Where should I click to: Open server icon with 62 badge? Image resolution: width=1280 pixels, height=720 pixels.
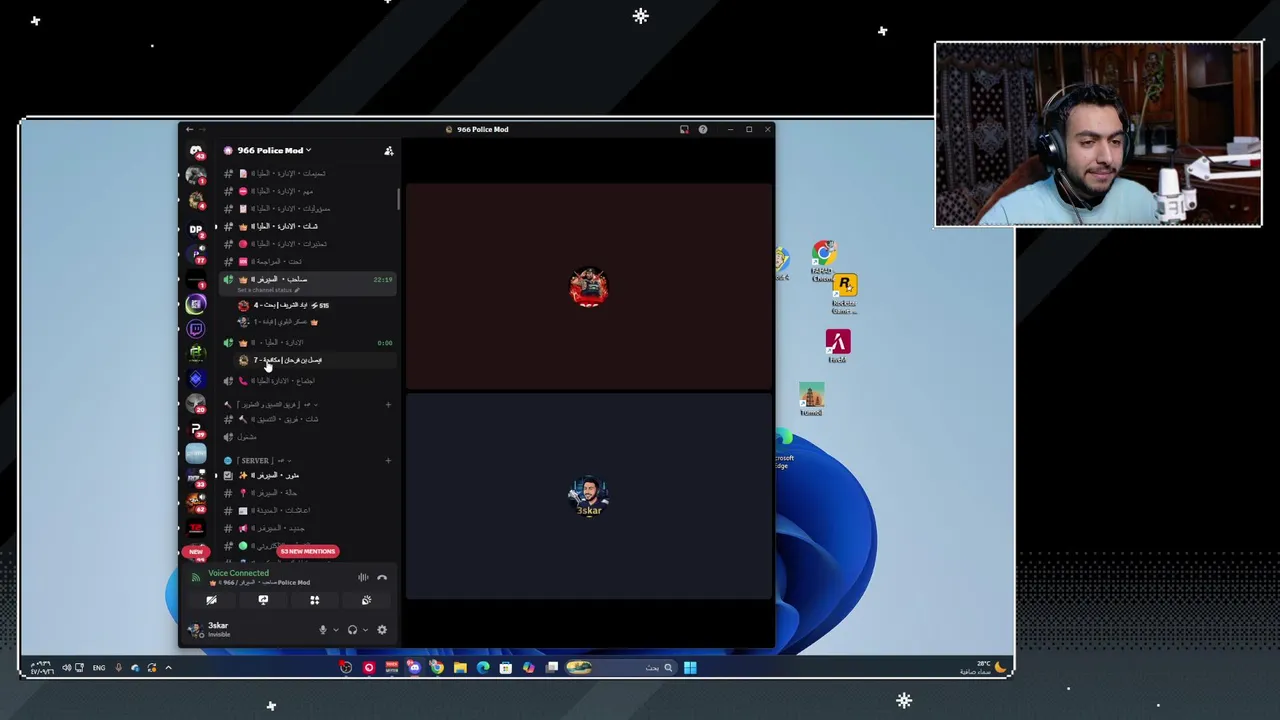point(196,503)
